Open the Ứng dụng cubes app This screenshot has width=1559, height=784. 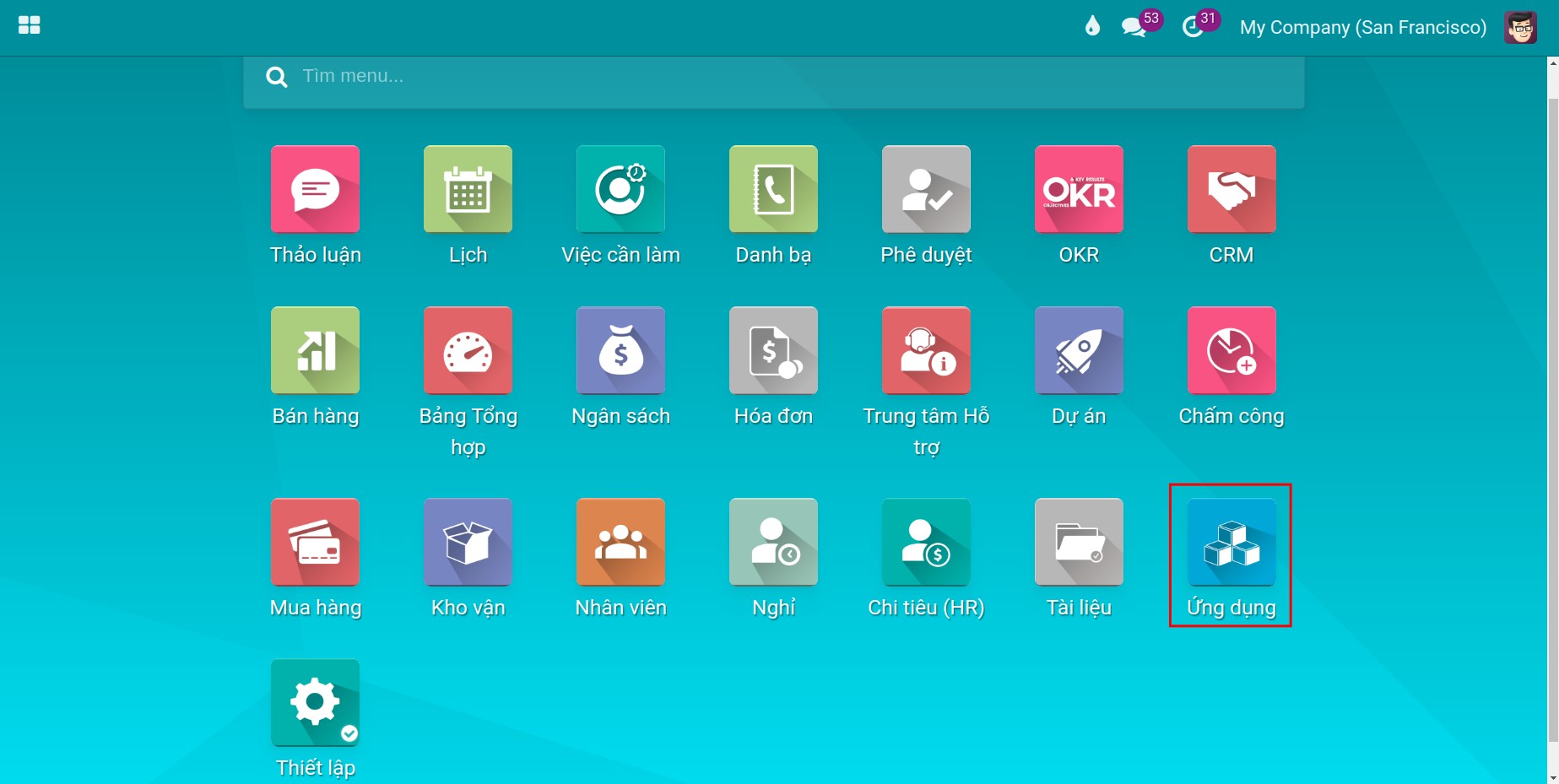pos(1232,542)
